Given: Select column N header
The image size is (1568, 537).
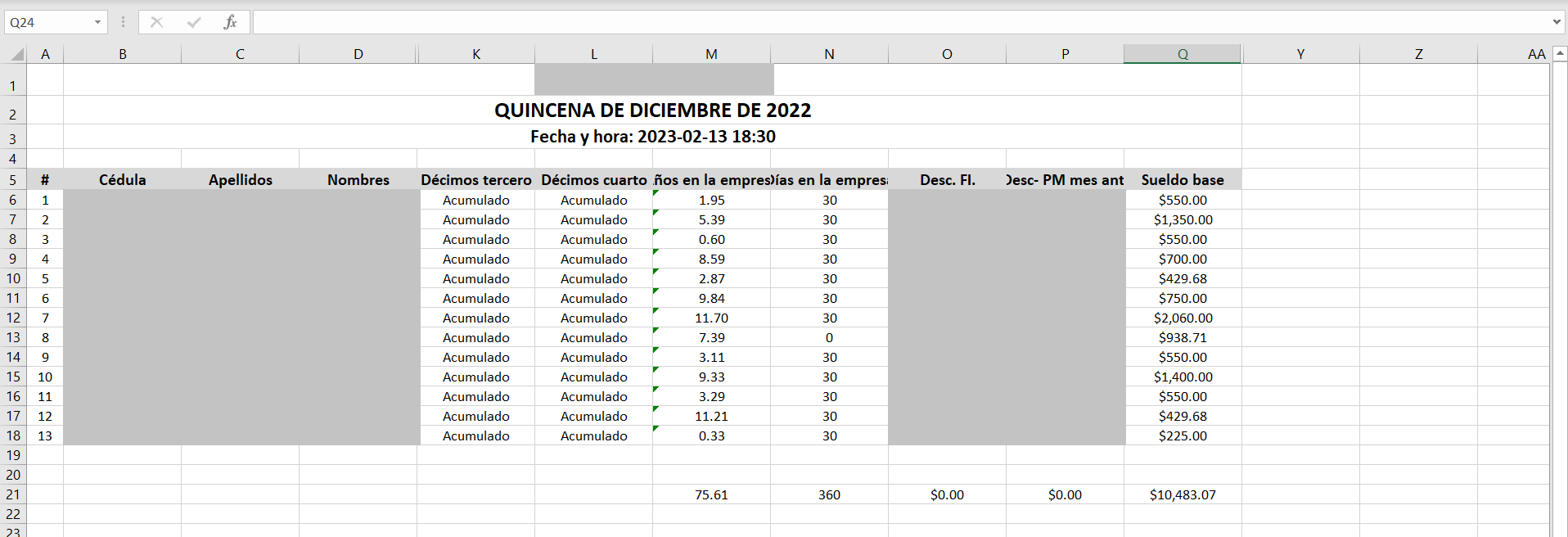Looking at the screenshot, I should [x=830, y=54].
